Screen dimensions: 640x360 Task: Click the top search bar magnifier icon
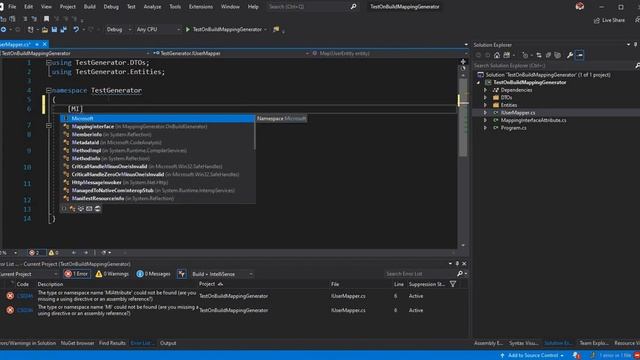click(x=353, y=7)
